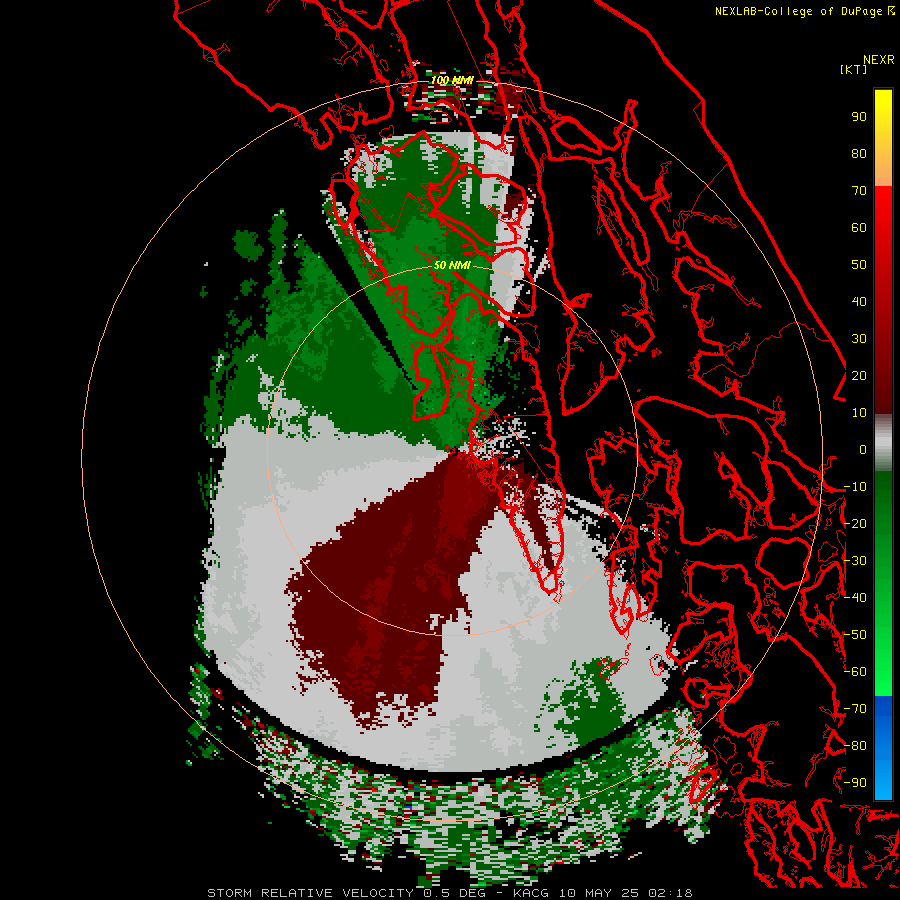
Task: Click the positive 20 scale label
Action: 859,376
